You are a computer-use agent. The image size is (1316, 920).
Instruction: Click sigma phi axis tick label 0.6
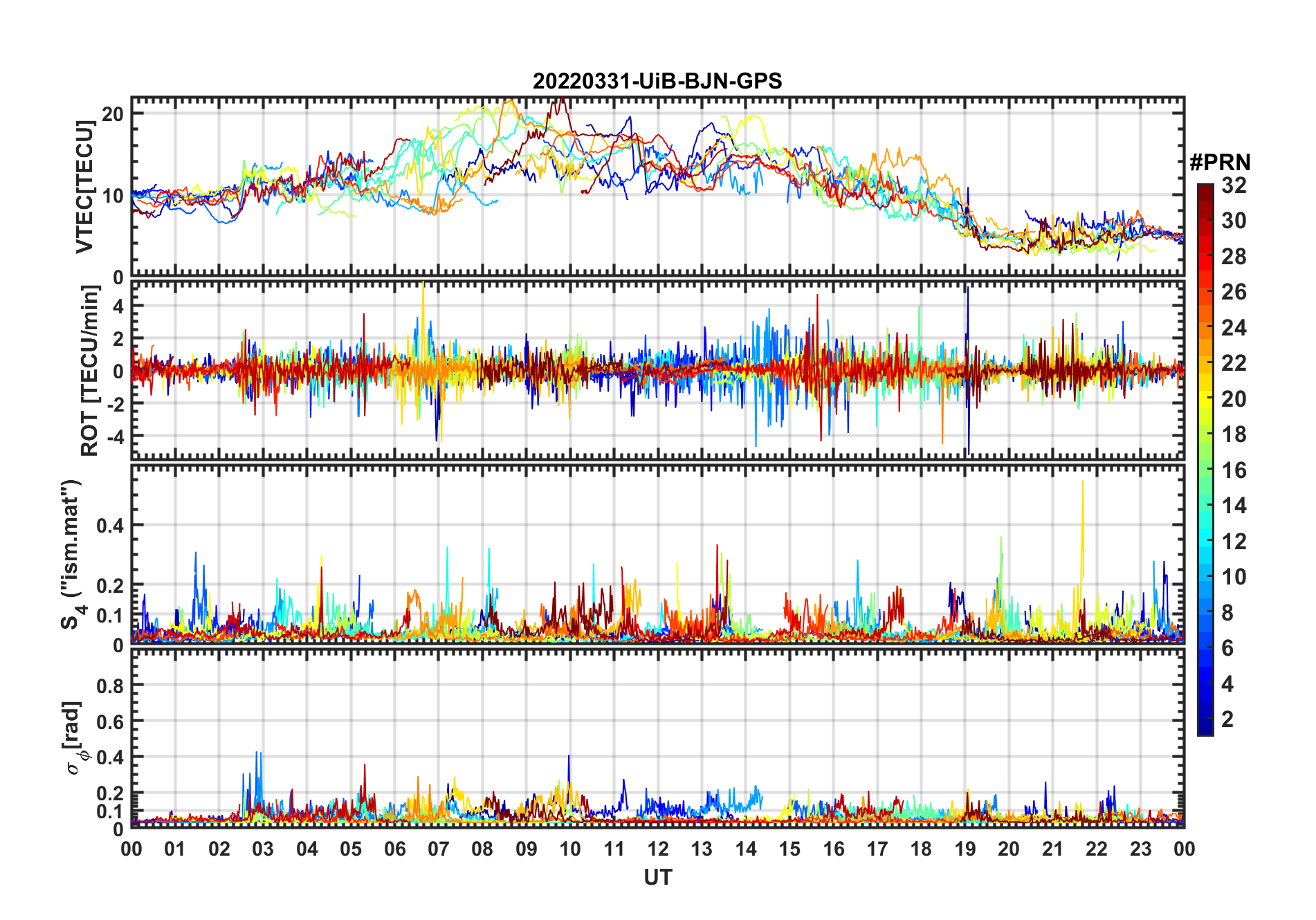tap(110, 721)
